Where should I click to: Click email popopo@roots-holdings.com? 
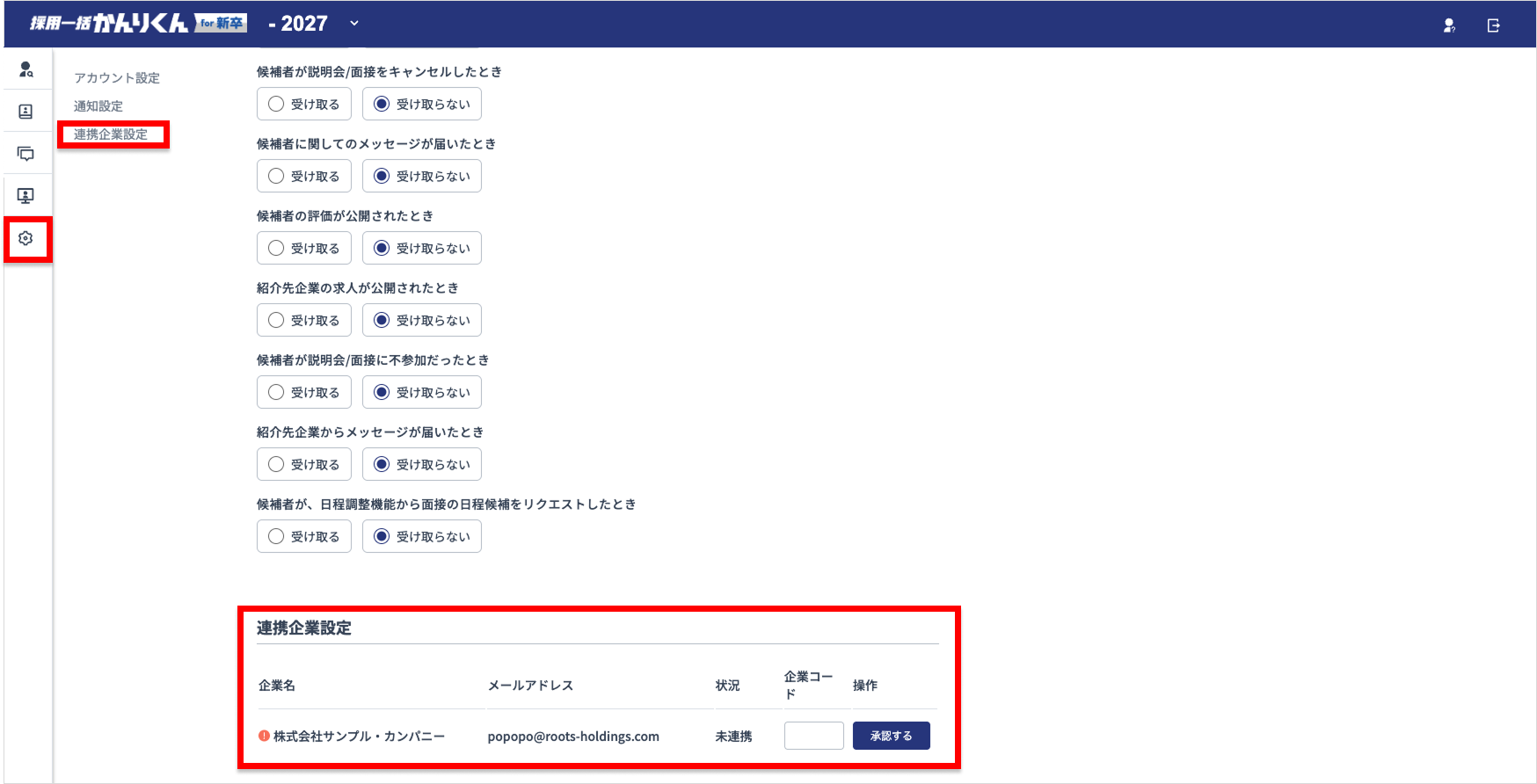pos(573,737)
